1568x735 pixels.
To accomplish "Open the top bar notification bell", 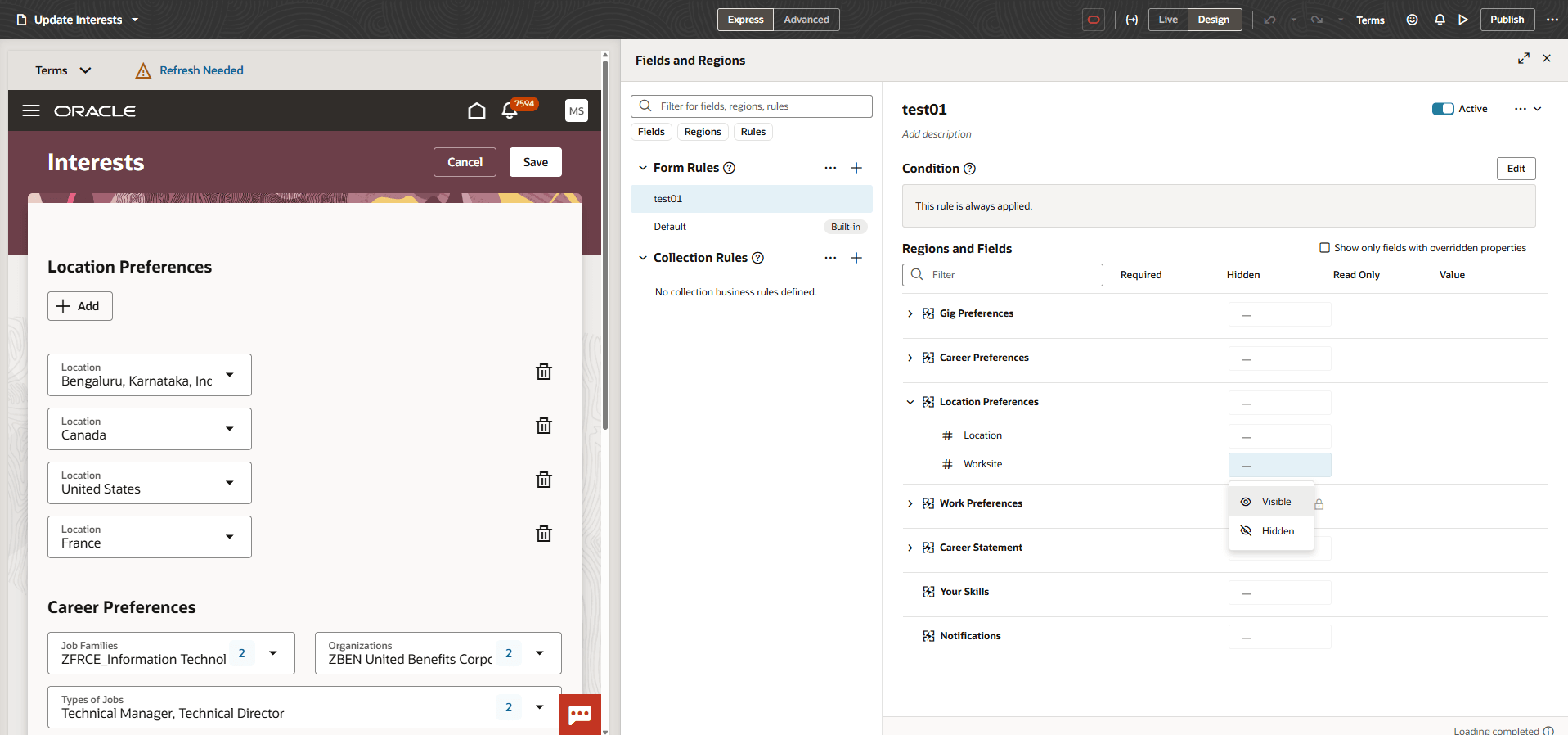I will click(1440, 20).
